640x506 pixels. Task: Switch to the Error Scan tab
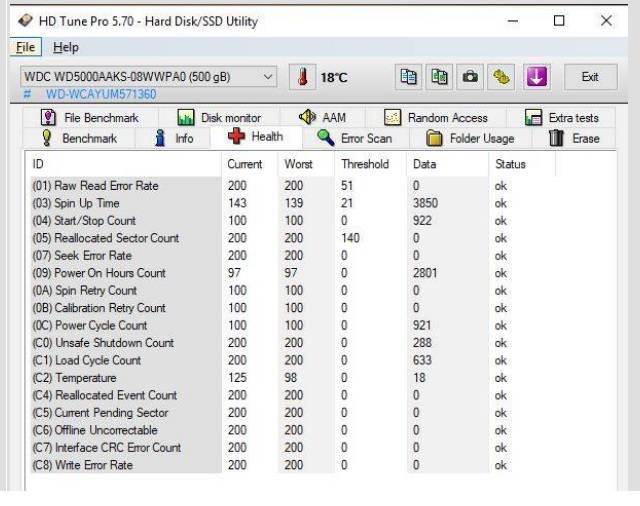click(355, 138)
